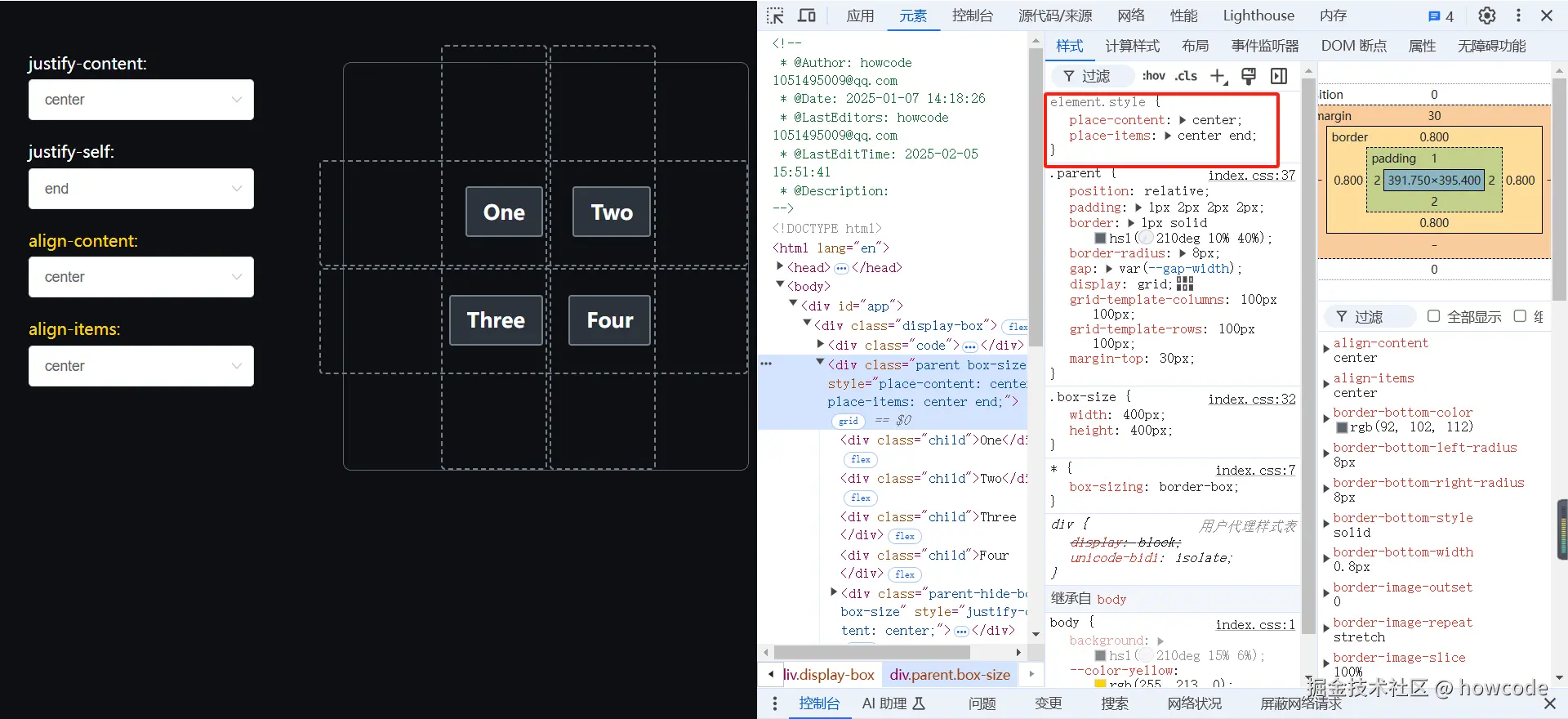Switch to the 网络 Network tab
Viewport: 1568px width, 719px height.
pyautogui.click(x=1131, y=16)
